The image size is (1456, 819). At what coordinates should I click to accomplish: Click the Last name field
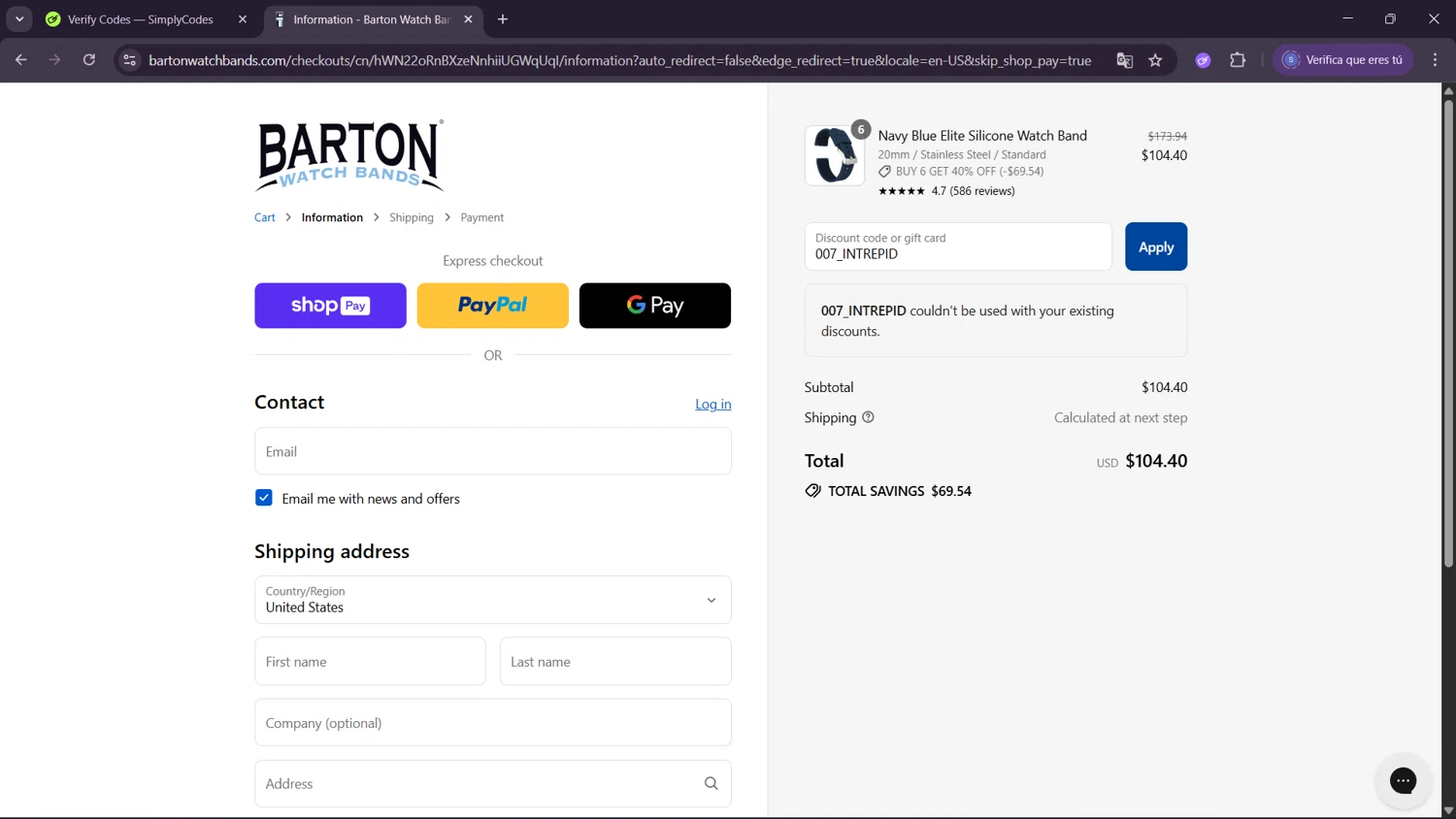(615, 662)
